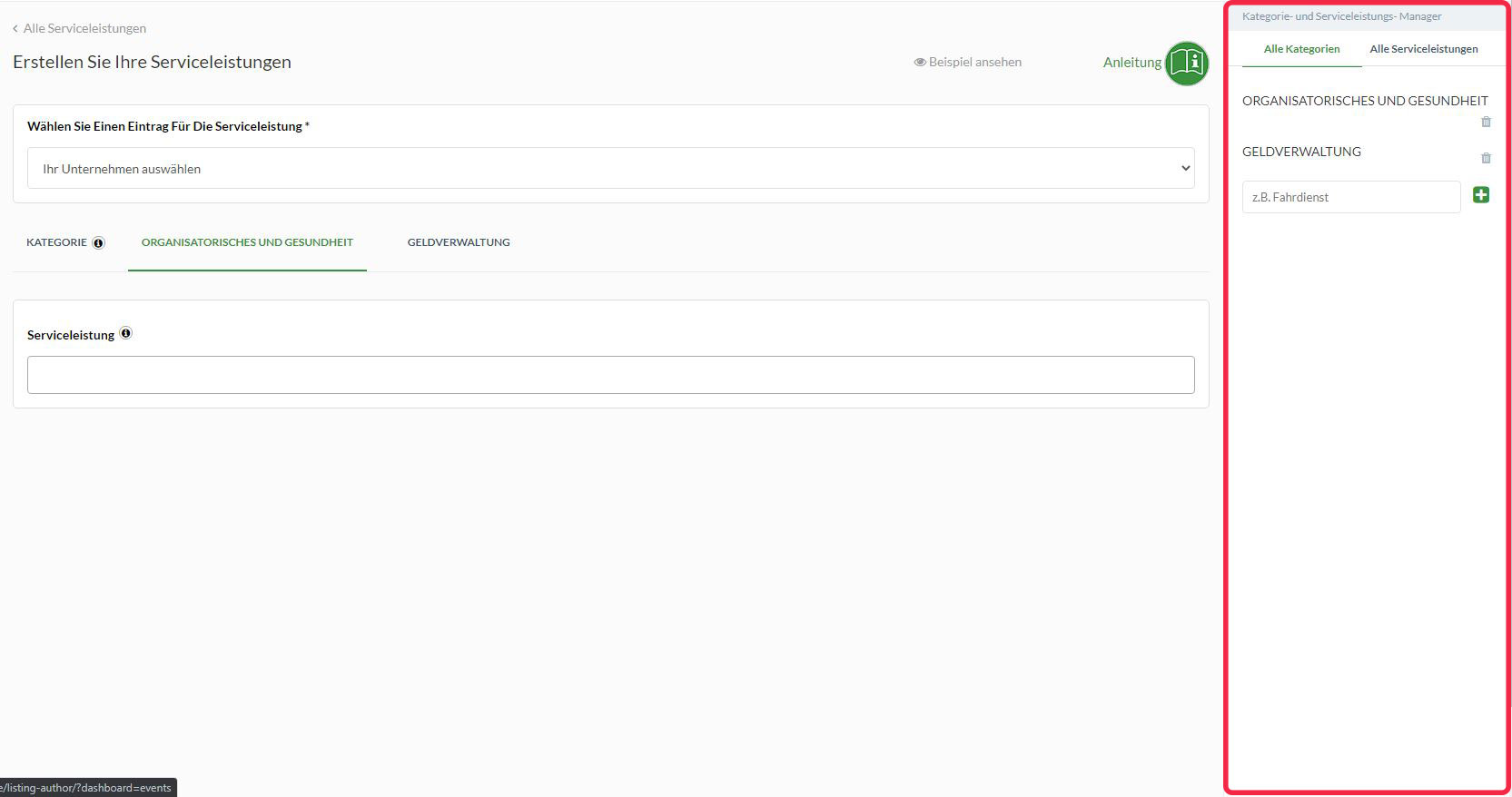Focus the Serviceleistung text input field

click(610, 375)
